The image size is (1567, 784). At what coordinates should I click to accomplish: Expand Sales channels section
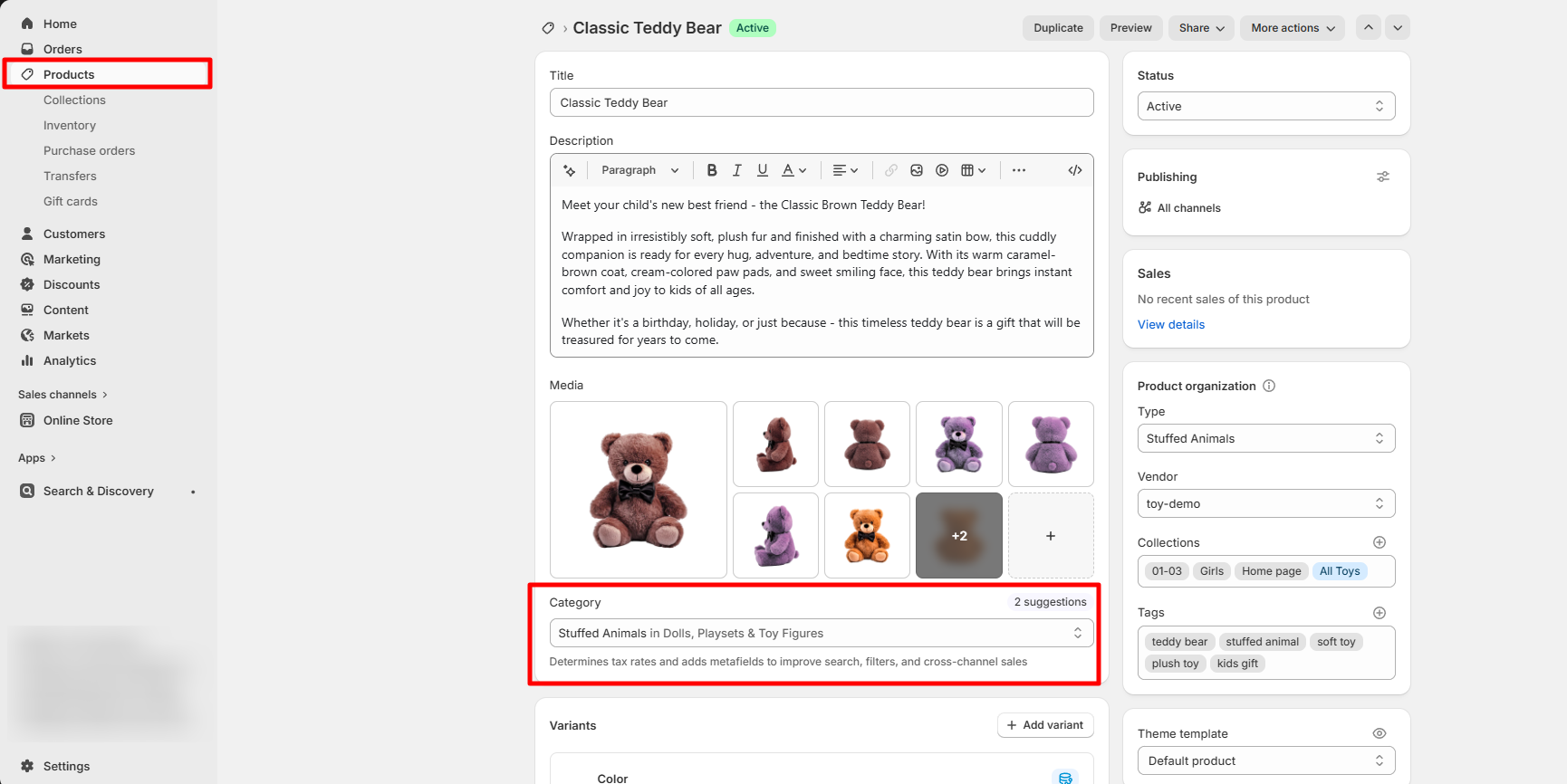click(x=62, y=395)
